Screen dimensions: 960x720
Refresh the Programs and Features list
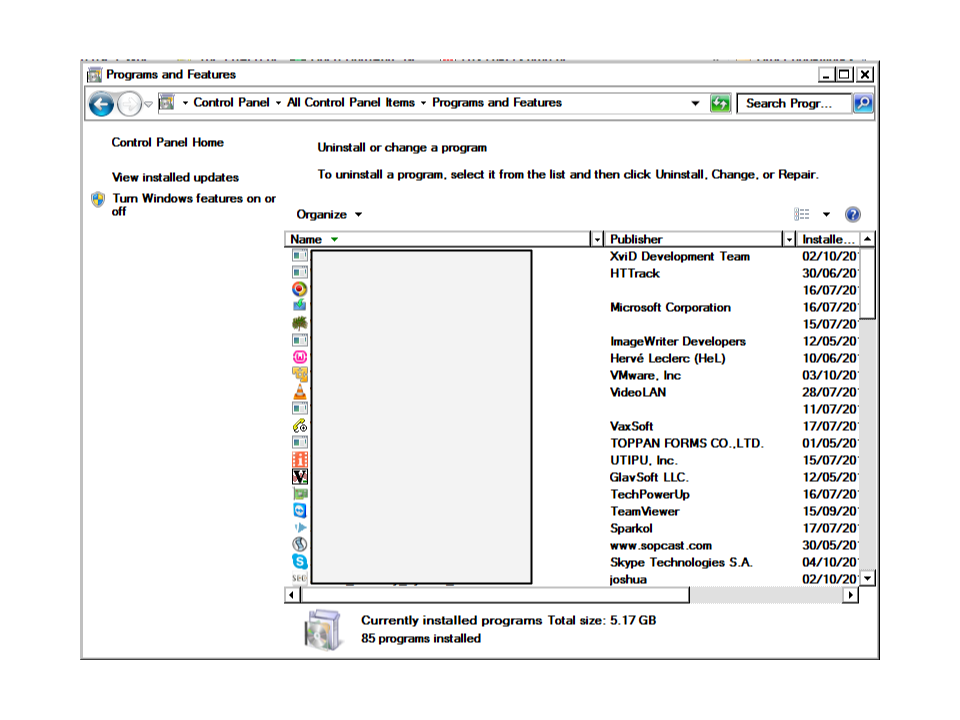point(720,103)
